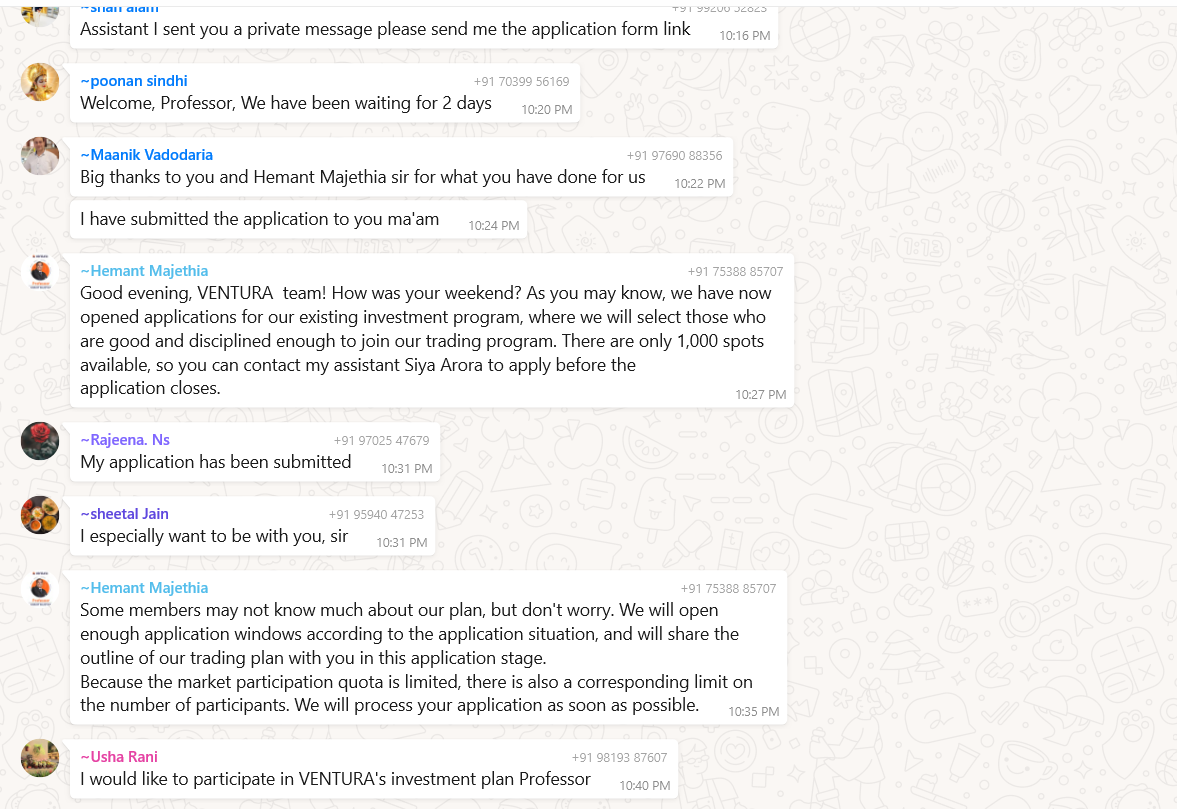Open poonan sindhi's profile picture
Image resolution: width=1177 pixels, height=809 pixels.
tap(40, 82)
